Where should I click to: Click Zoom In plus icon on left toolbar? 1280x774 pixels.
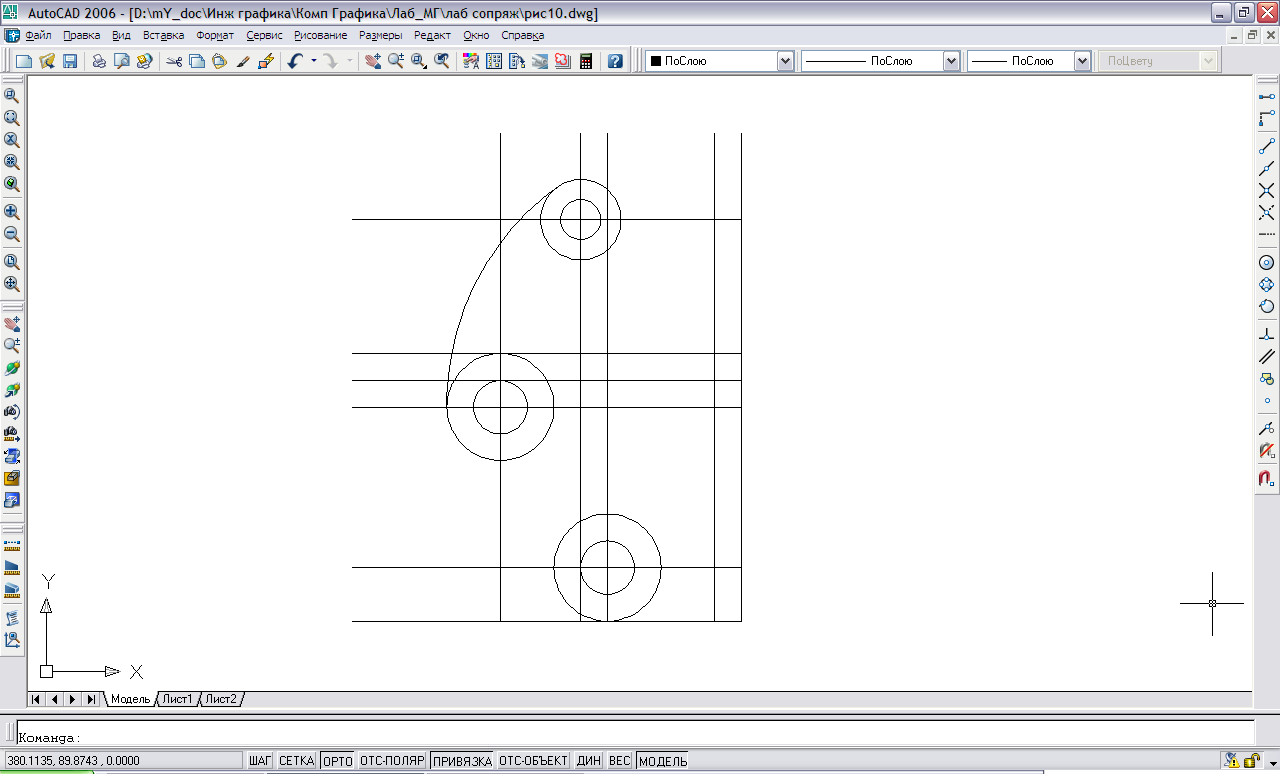point(12,212)
